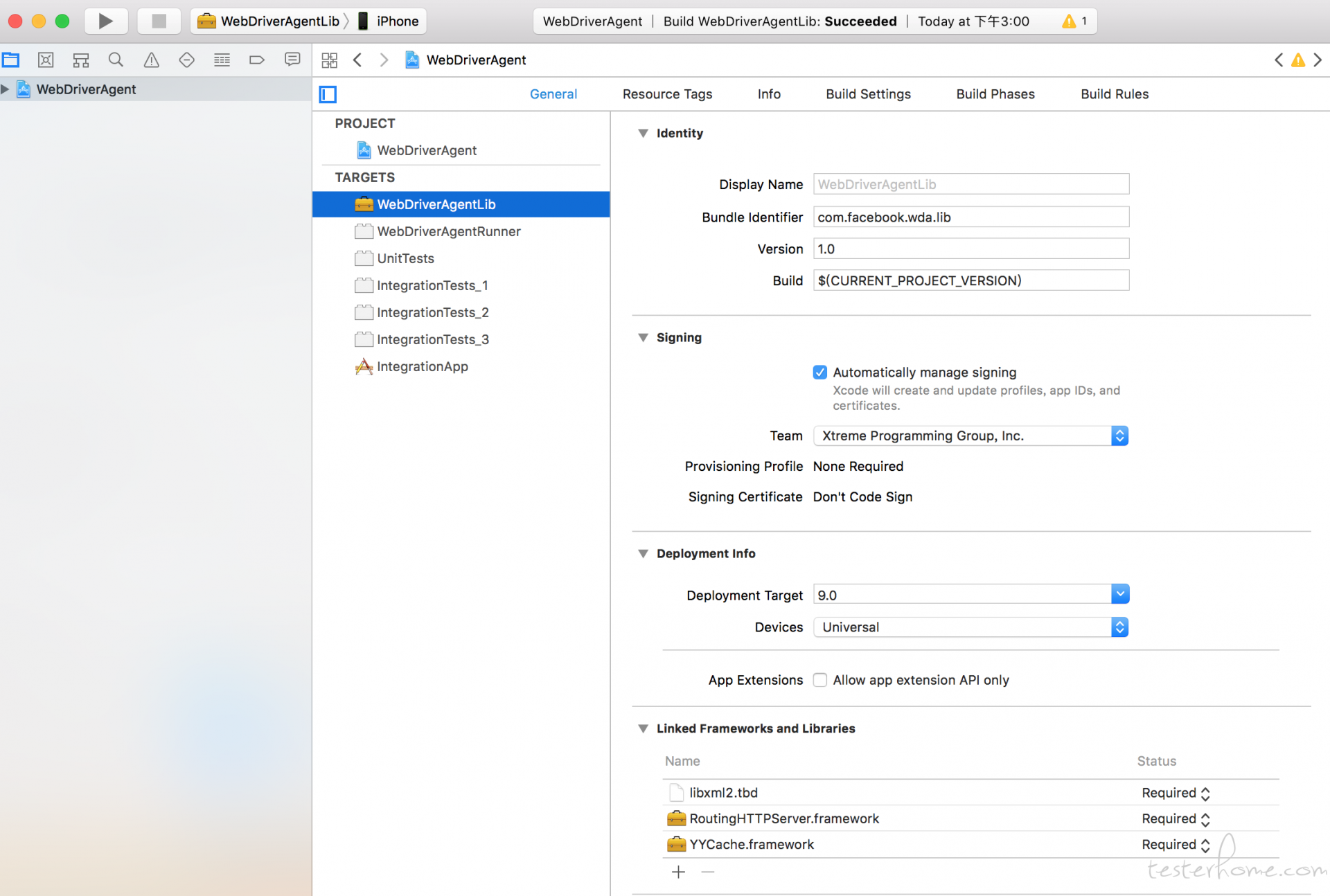This screenshot has height=896, width=1330.
Task: Change libxml2.tbd Required status
Action: coord(1176,793)
